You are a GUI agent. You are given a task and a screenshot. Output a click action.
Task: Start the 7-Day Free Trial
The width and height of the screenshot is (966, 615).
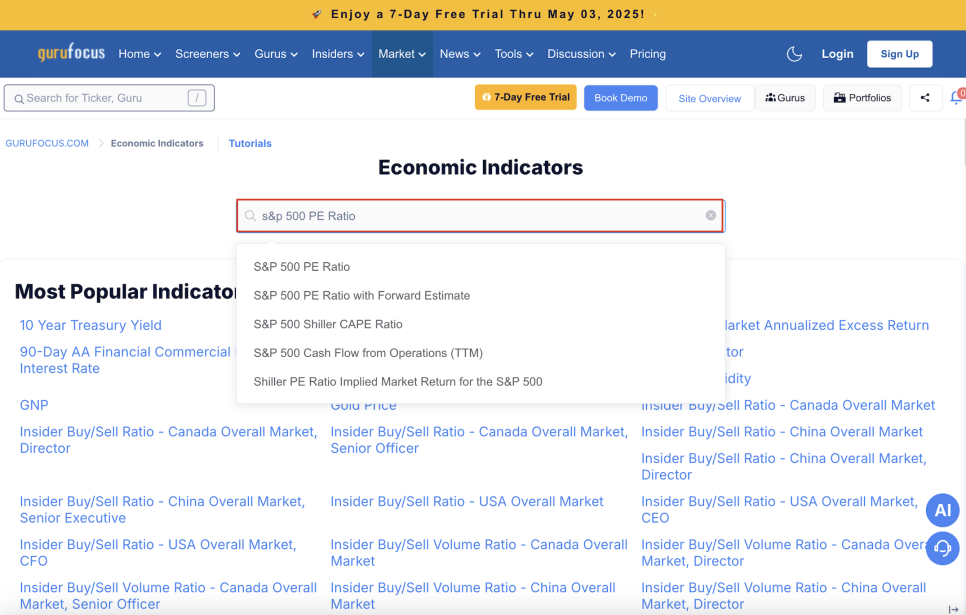pos(526,97)
